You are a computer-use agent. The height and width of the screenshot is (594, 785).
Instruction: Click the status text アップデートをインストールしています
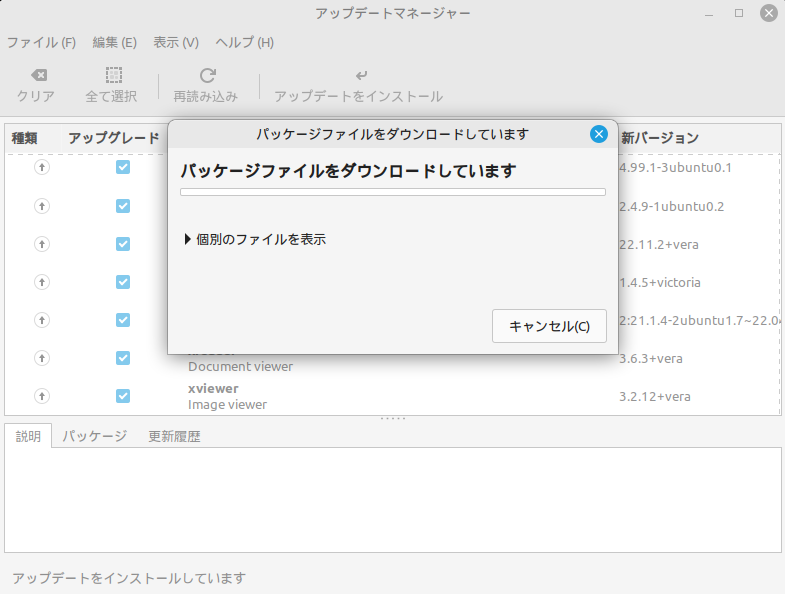click(x=129, y=578)
